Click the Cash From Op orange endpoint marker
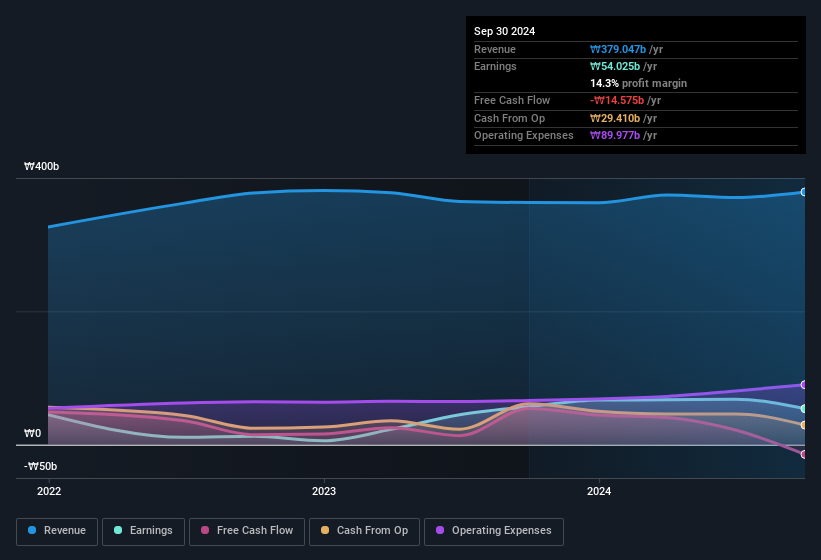821x560 pixels. pos(803,425)
